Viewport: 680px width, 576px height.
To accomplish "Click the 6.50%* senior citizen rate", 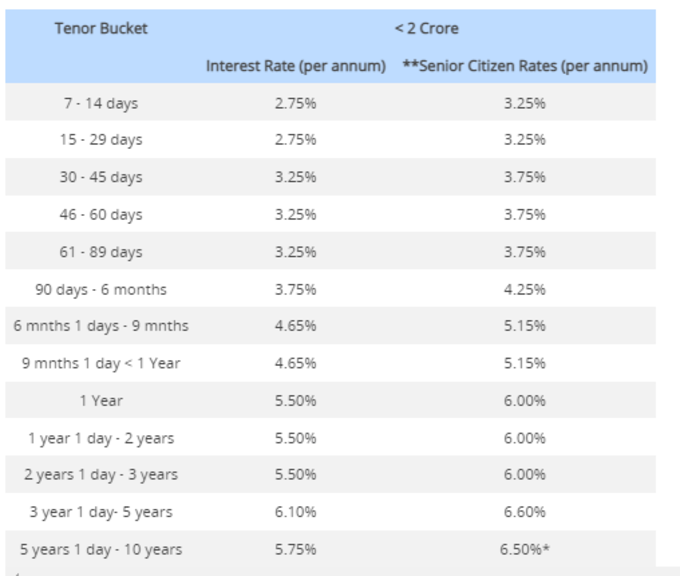I will 525,549.
